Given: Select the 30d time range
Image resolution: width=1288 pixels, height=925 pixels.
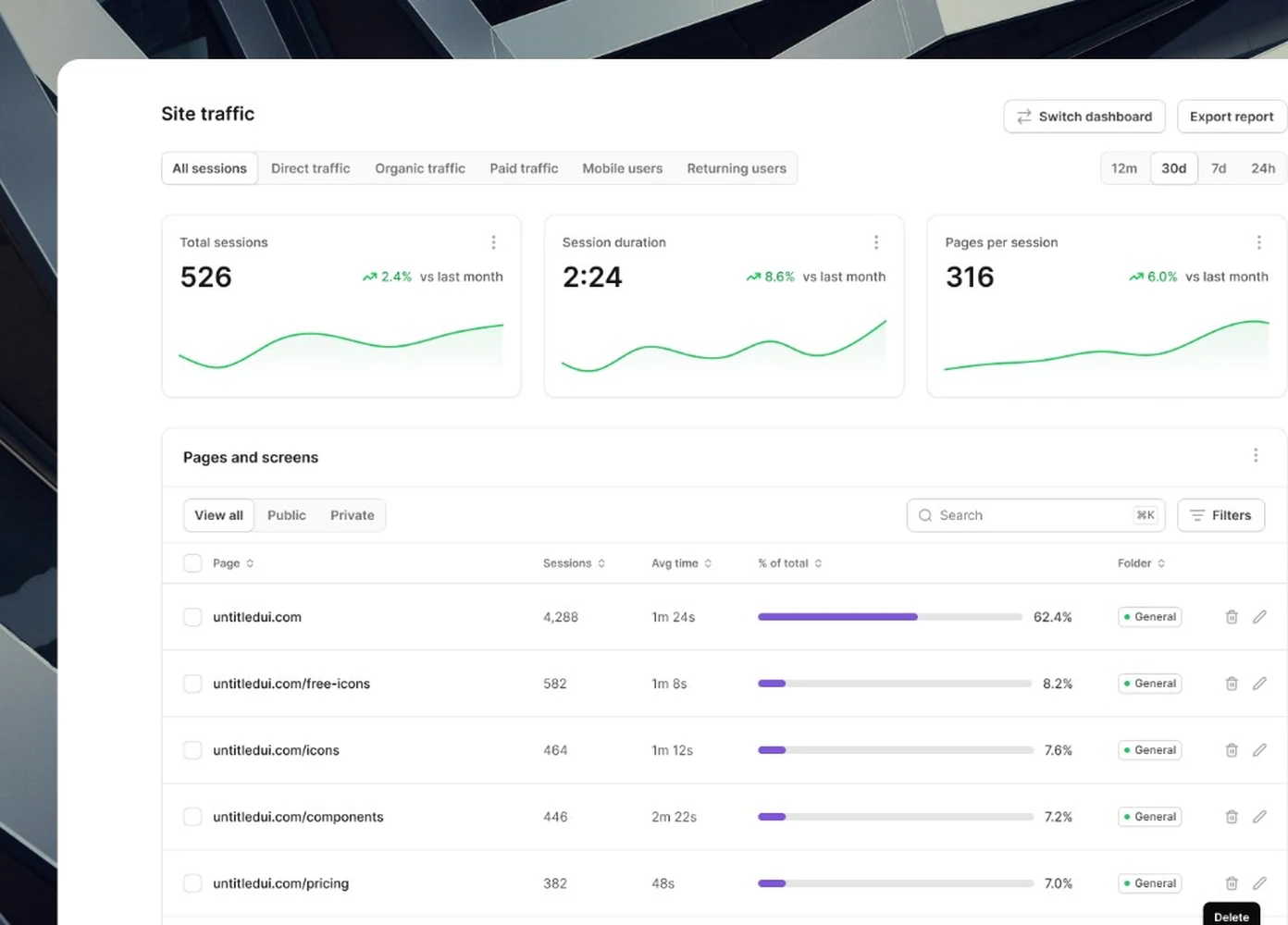Looking at the screenshot, I should [x=1174, y=168].
